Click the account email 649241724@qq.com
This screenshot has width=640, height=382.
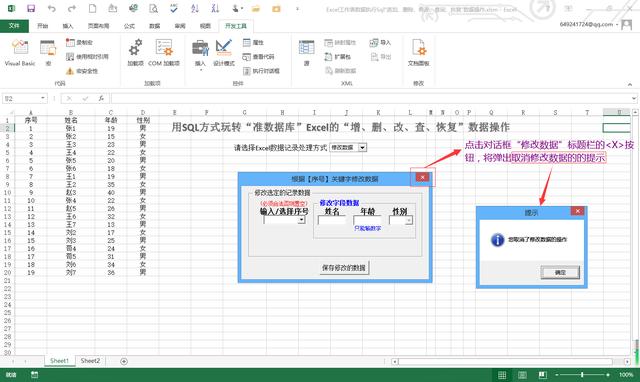(x=586, y=24)
